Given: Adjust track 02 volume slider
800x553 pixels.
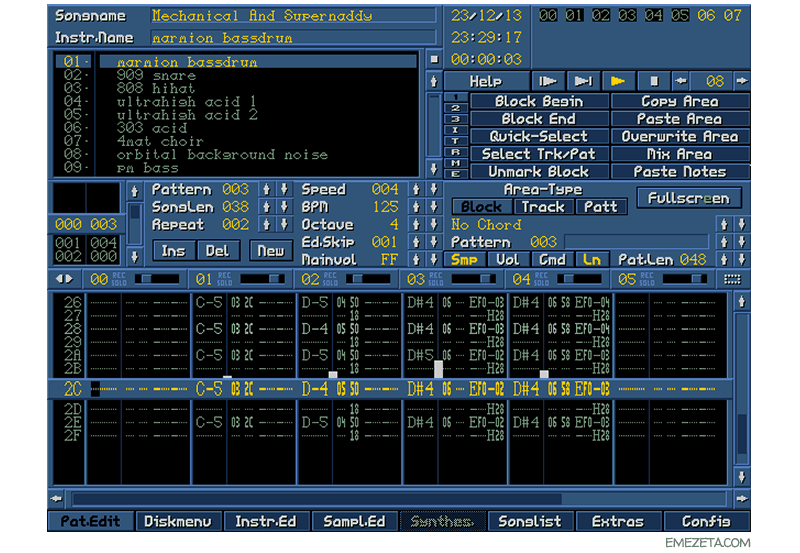Looking at the screenshot, I should click(368, 279).
